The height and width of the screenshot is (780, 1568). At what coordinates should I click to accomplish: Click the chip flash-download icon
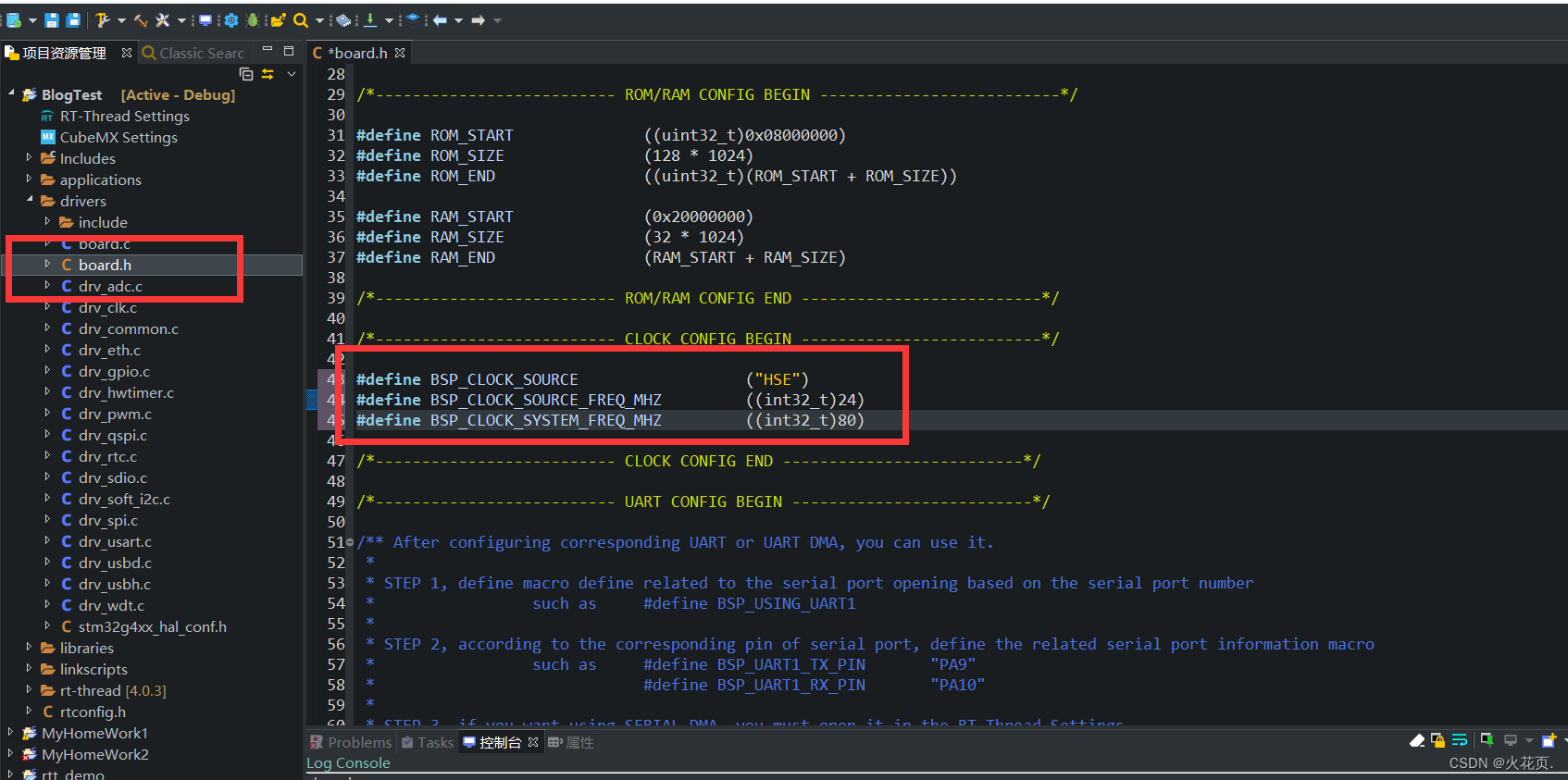click(x=343, y=20)
